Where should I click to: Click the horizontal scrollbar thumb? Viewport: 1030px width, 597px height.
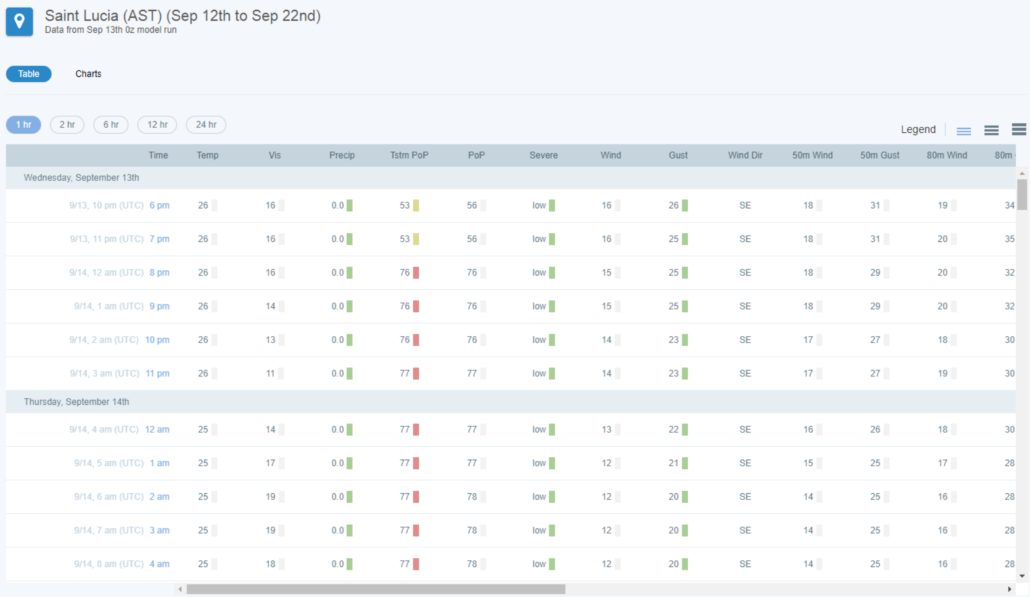click(x=376, y=589)
